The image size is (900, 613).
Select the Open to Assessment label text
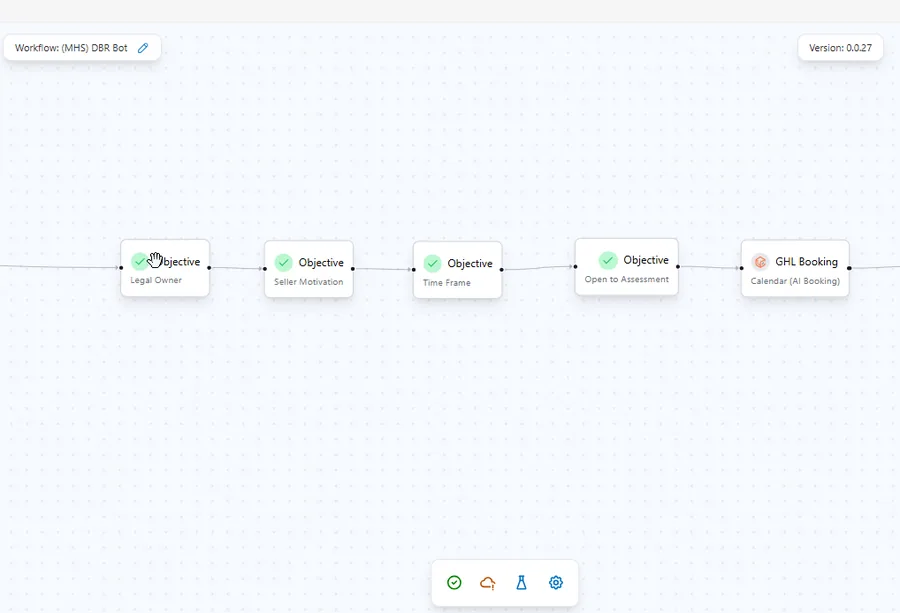pos(627,280)
